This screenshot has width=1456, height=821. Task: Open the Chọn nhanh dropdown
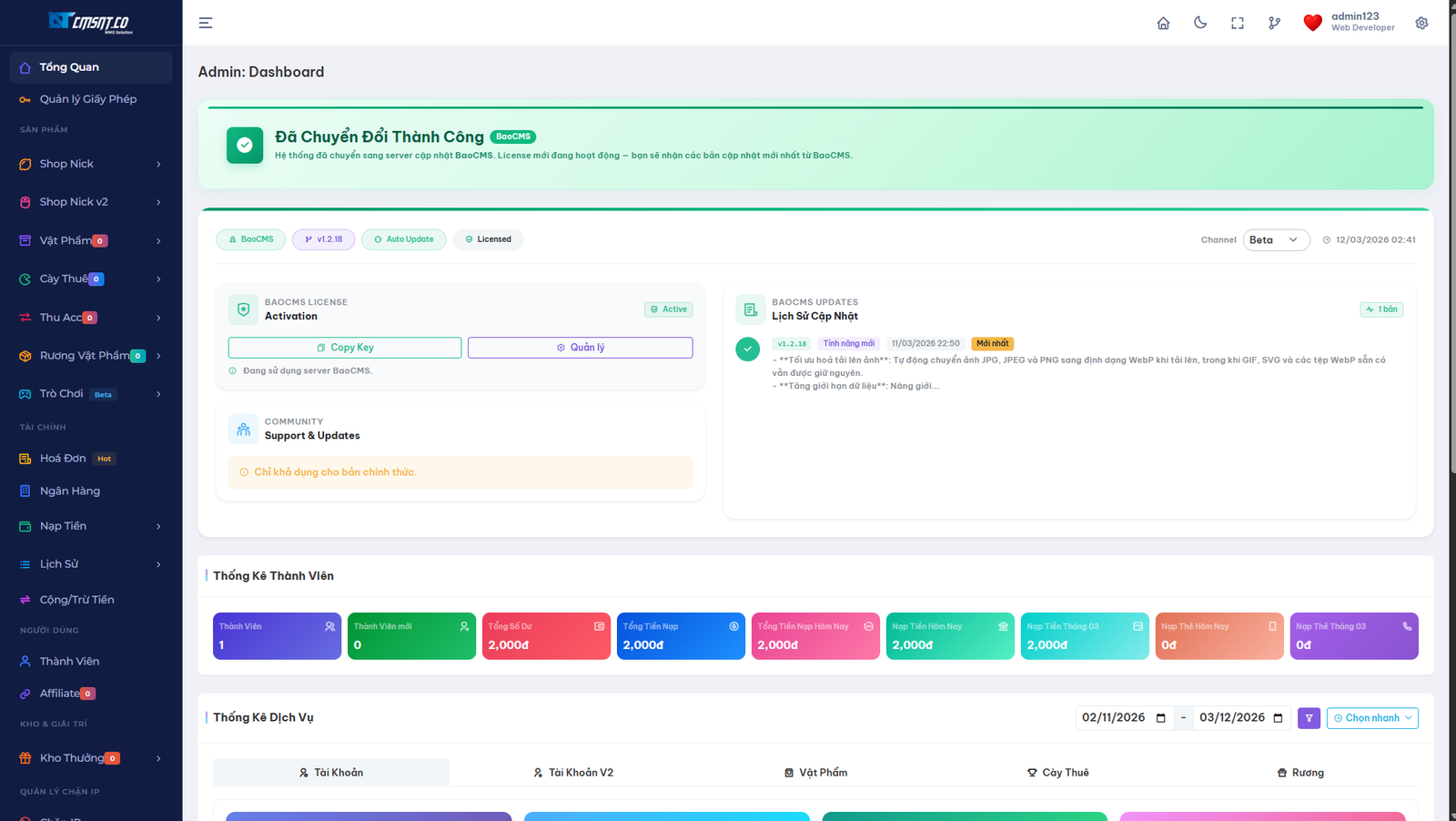point(1371,717)
